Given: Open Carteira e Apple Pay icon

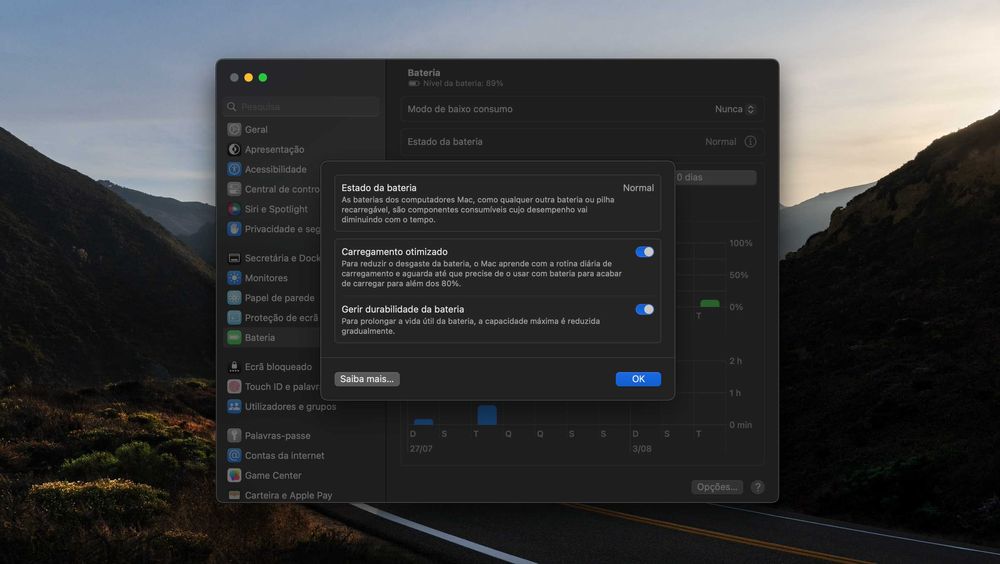Looking at the screenshot, I should [234, 495].
